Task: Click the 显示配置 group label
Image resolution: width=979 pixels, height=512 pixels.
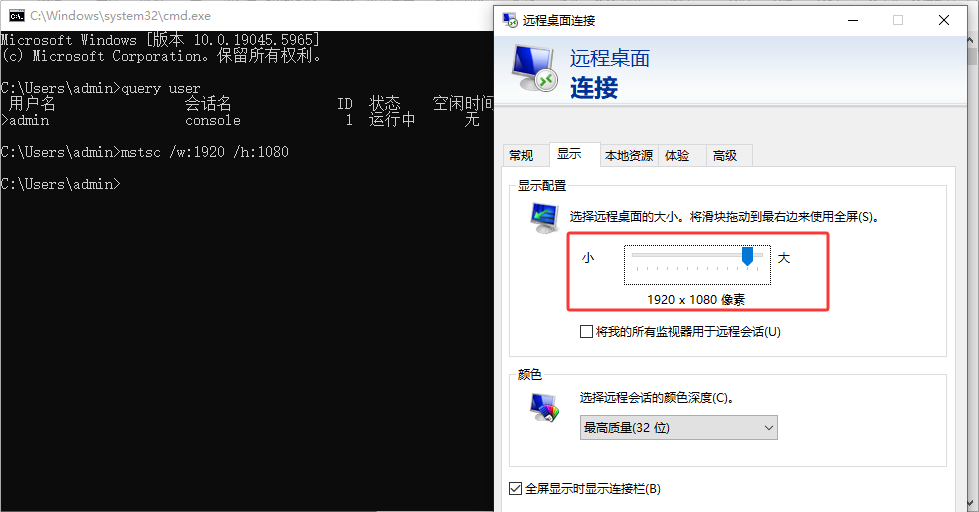Action: pyautogui.click(x=542, y=185)
